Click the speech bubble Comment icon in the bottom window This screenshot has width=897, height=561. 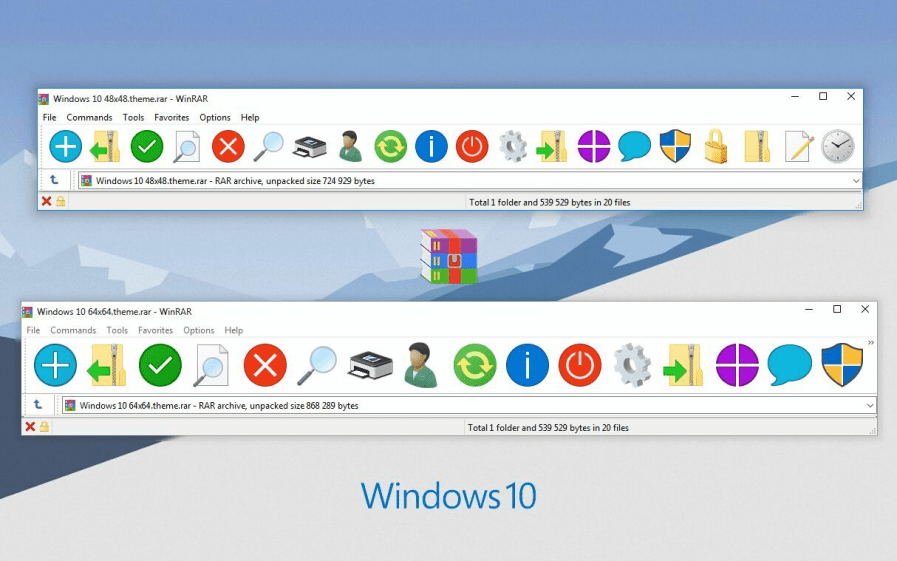789,366
